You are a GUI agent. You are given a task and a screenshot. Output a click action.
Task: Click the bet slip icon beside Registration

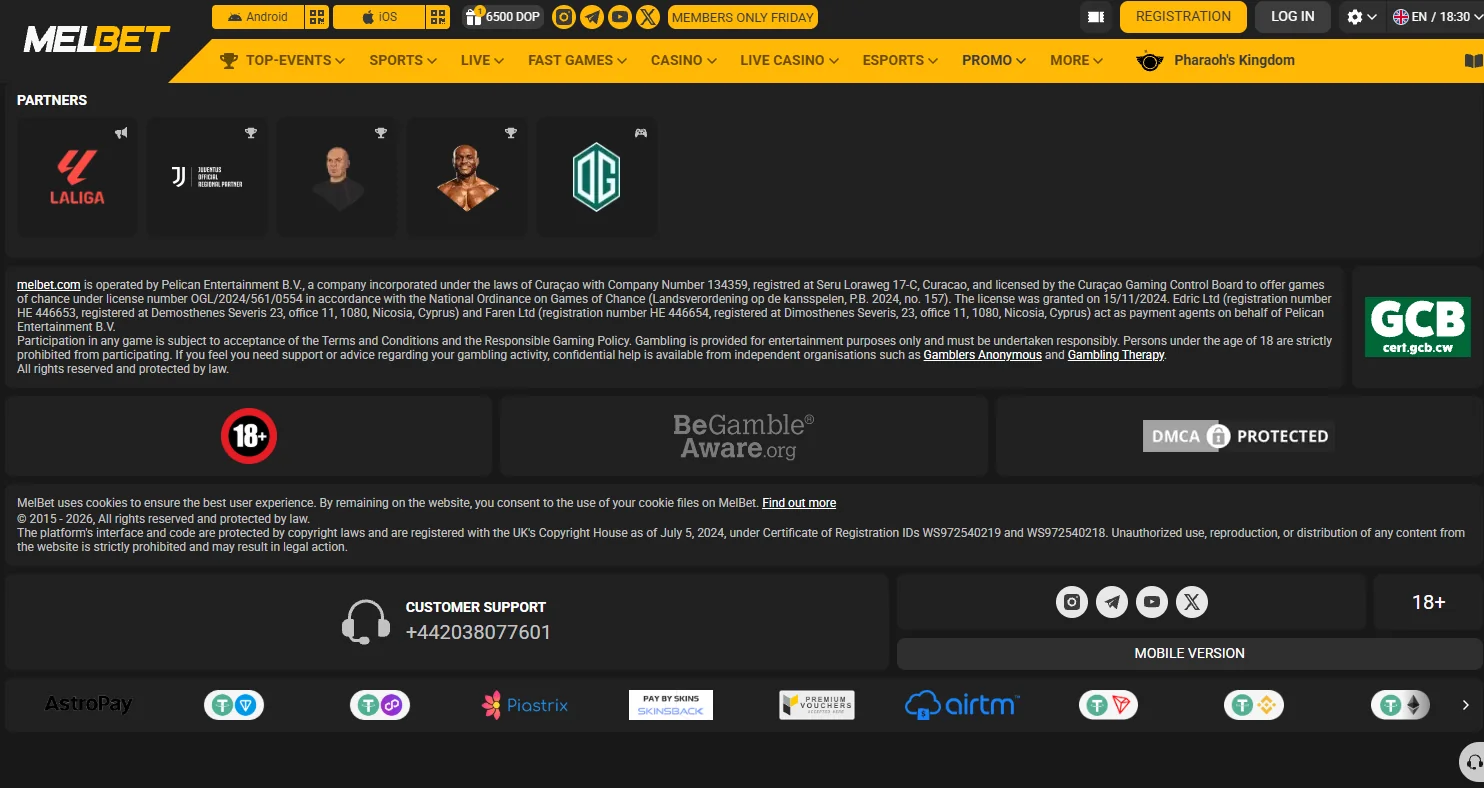point(1096,17)
